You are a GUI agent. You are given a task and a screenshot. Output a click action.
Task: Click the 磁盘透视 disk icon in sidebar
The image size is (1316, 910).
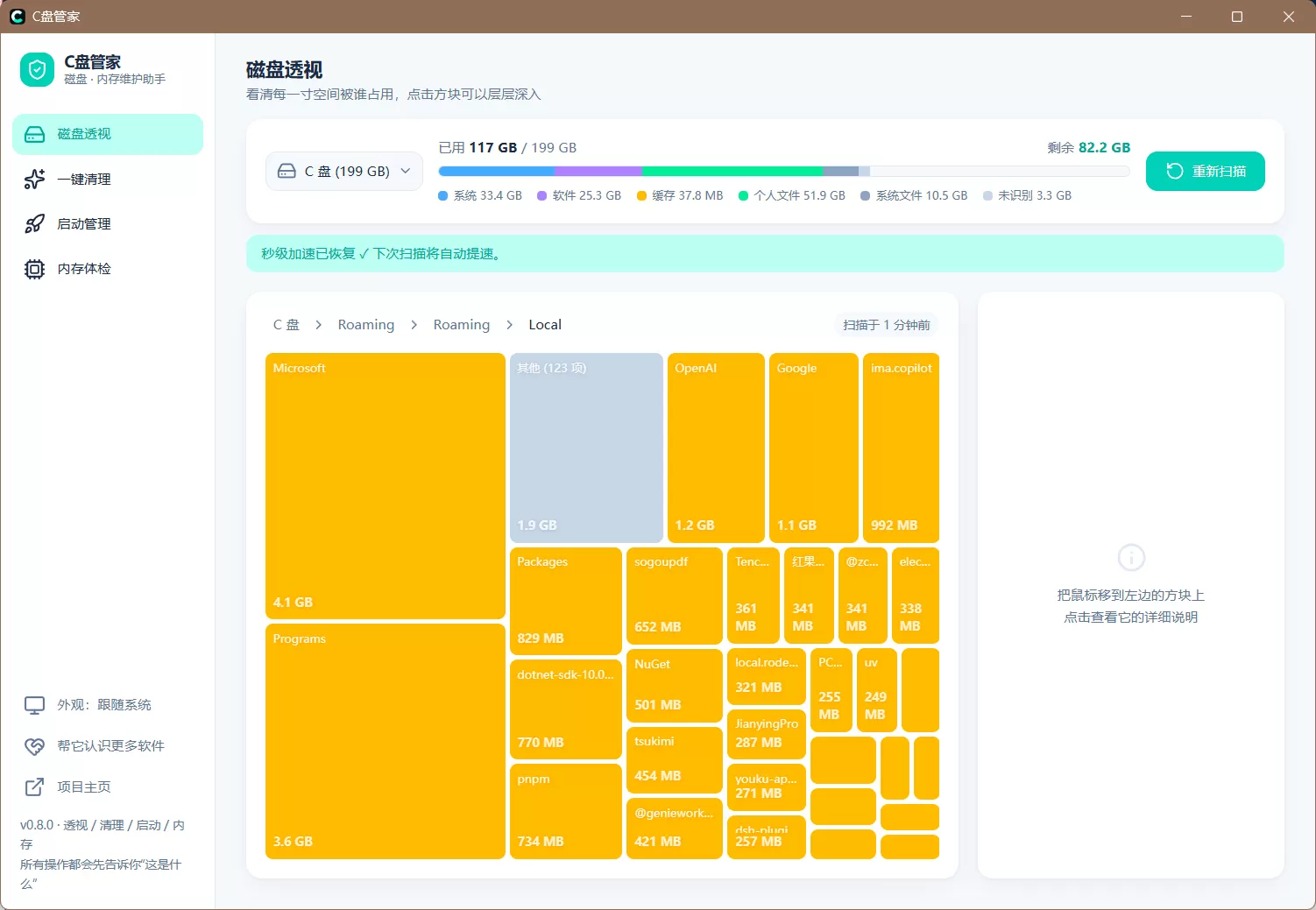tap(34, 134)
